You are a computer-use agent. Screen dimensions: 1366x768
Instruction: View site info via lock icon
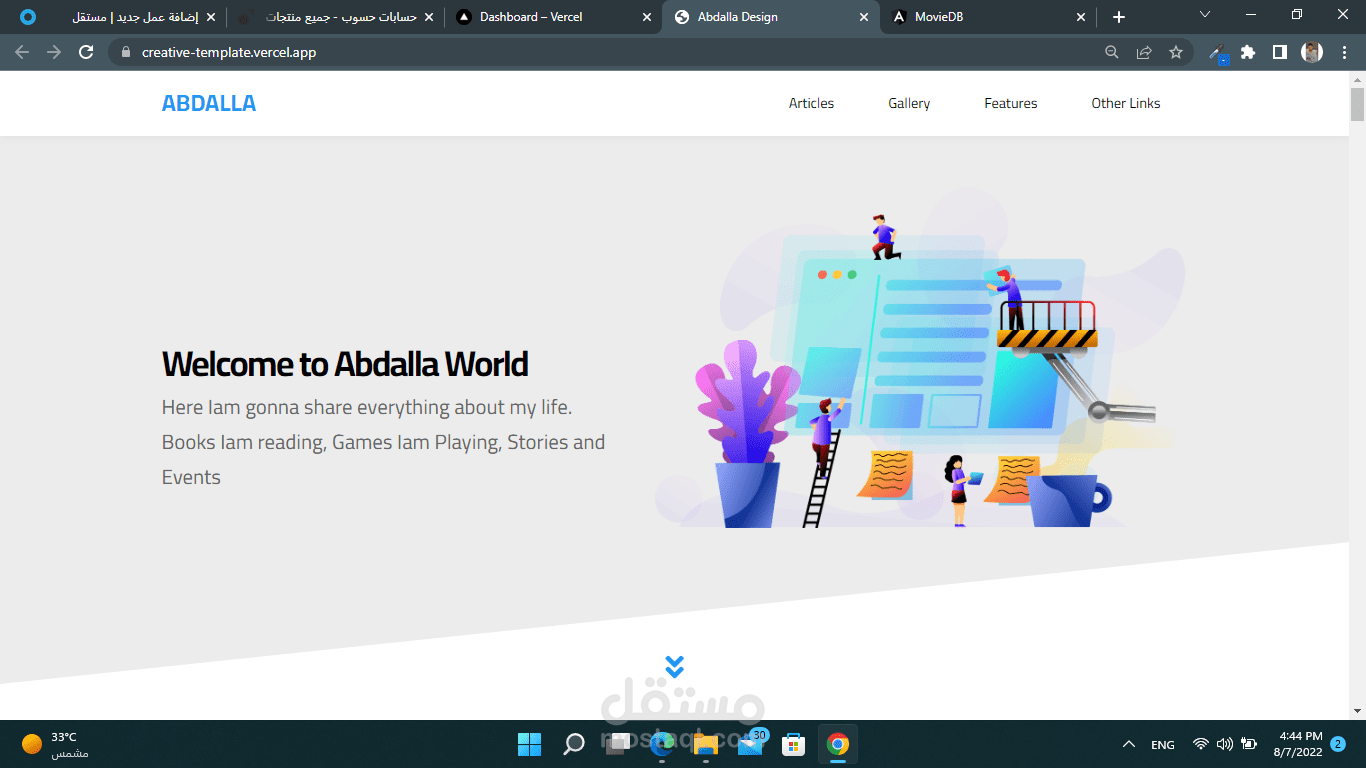coord(126,52)
